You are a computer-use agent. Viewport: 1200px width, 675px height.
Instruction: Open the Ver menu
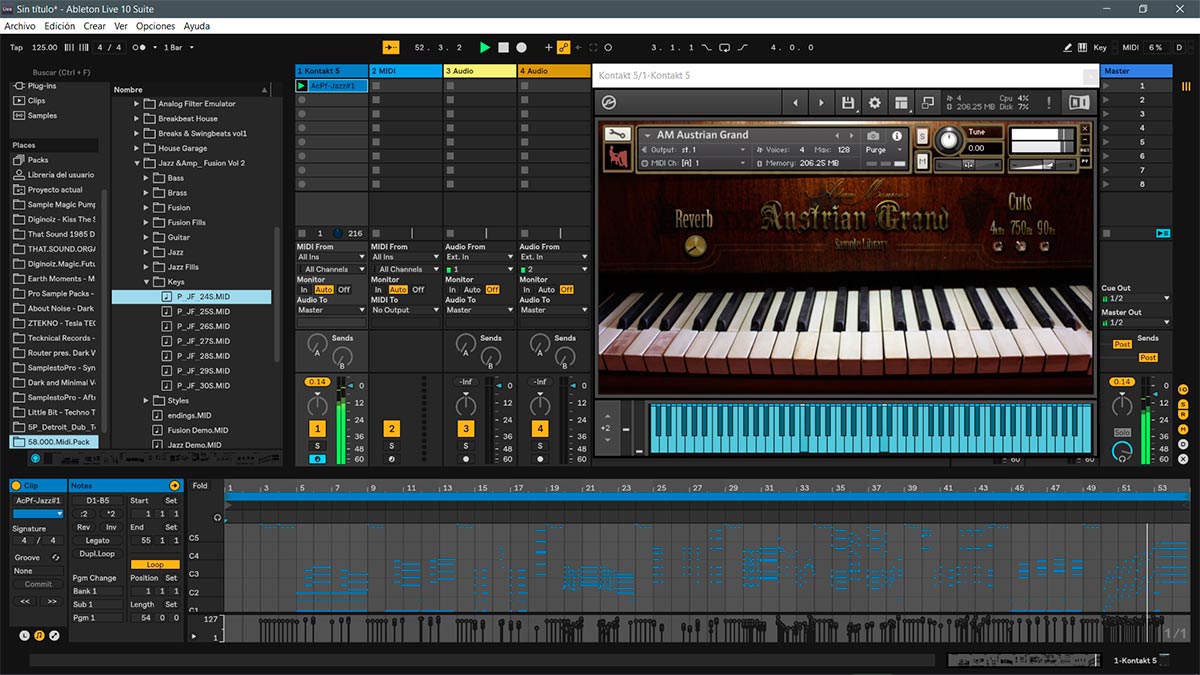[x=121, y=26]
